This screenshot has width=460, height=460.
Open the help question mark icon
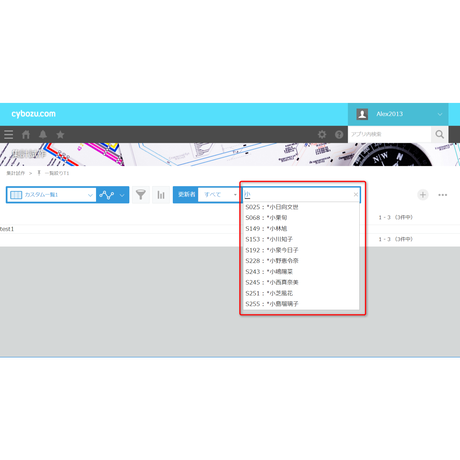(339, 134)
